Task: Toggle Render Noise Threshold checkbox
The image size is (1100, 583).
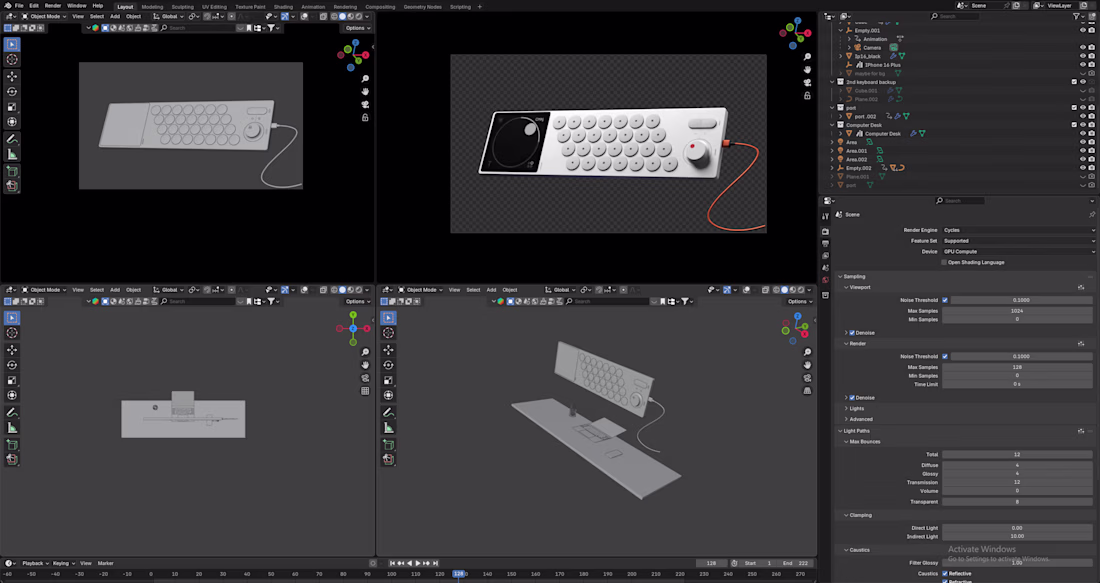Action: [x=945, y=356]
